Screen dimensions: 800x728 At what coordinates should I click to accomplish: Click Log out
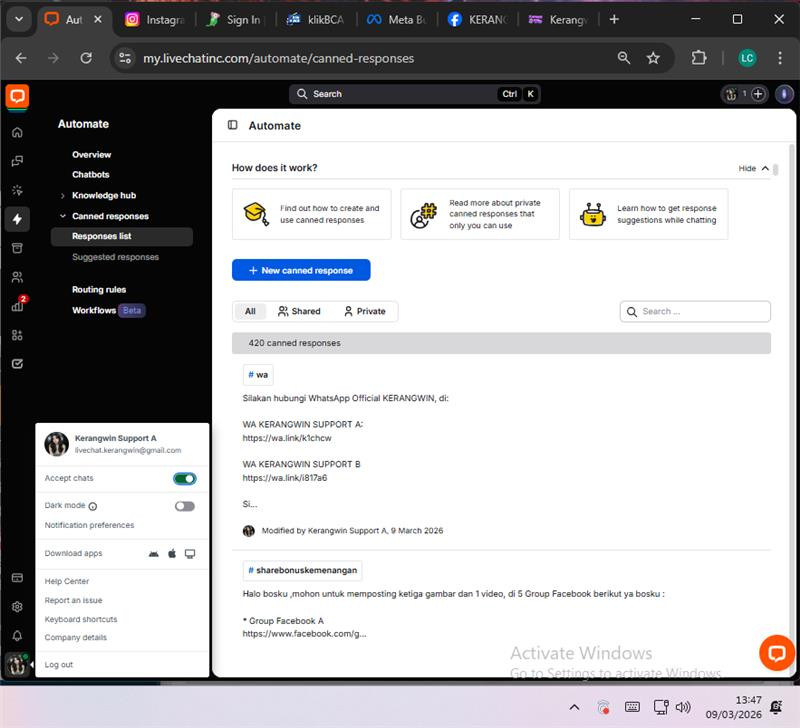tap(59, 665)
